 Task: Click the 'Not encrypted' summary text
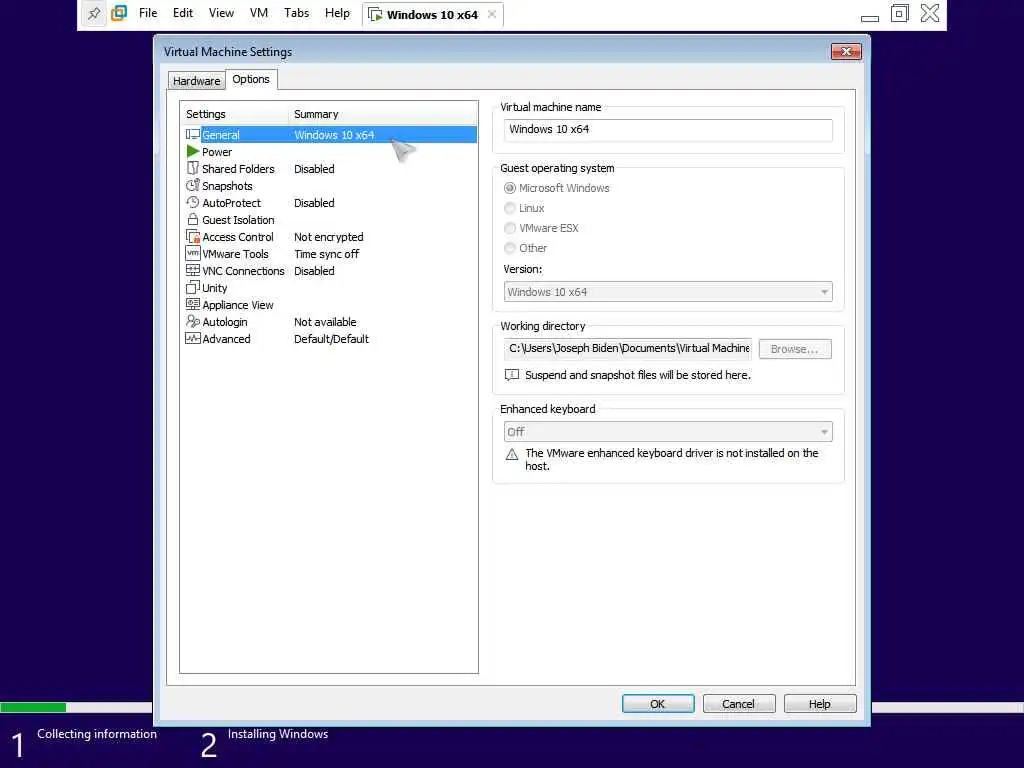click(x=328, y=237)
